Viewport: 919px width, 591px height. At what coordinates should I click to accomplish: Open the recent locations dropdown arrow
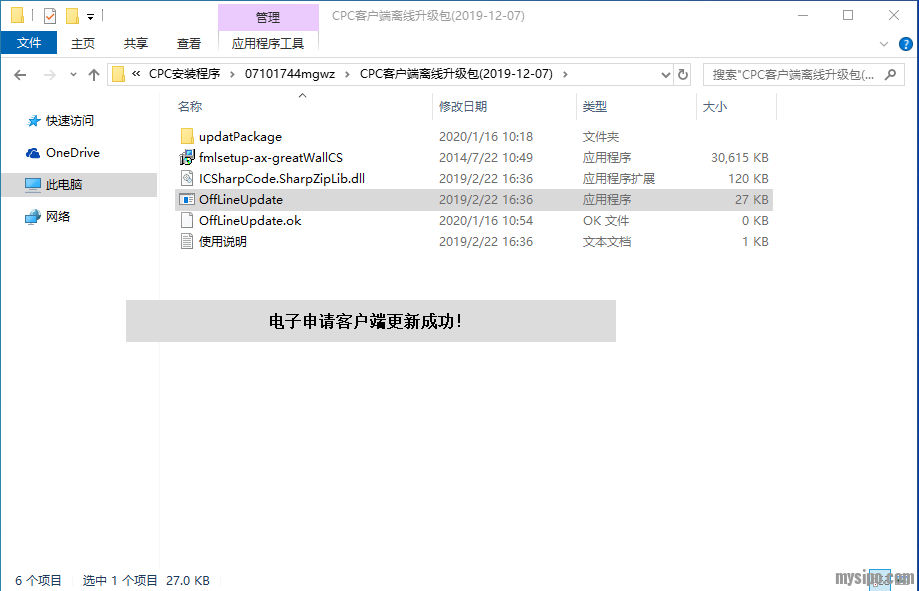[x=73, y=75]
